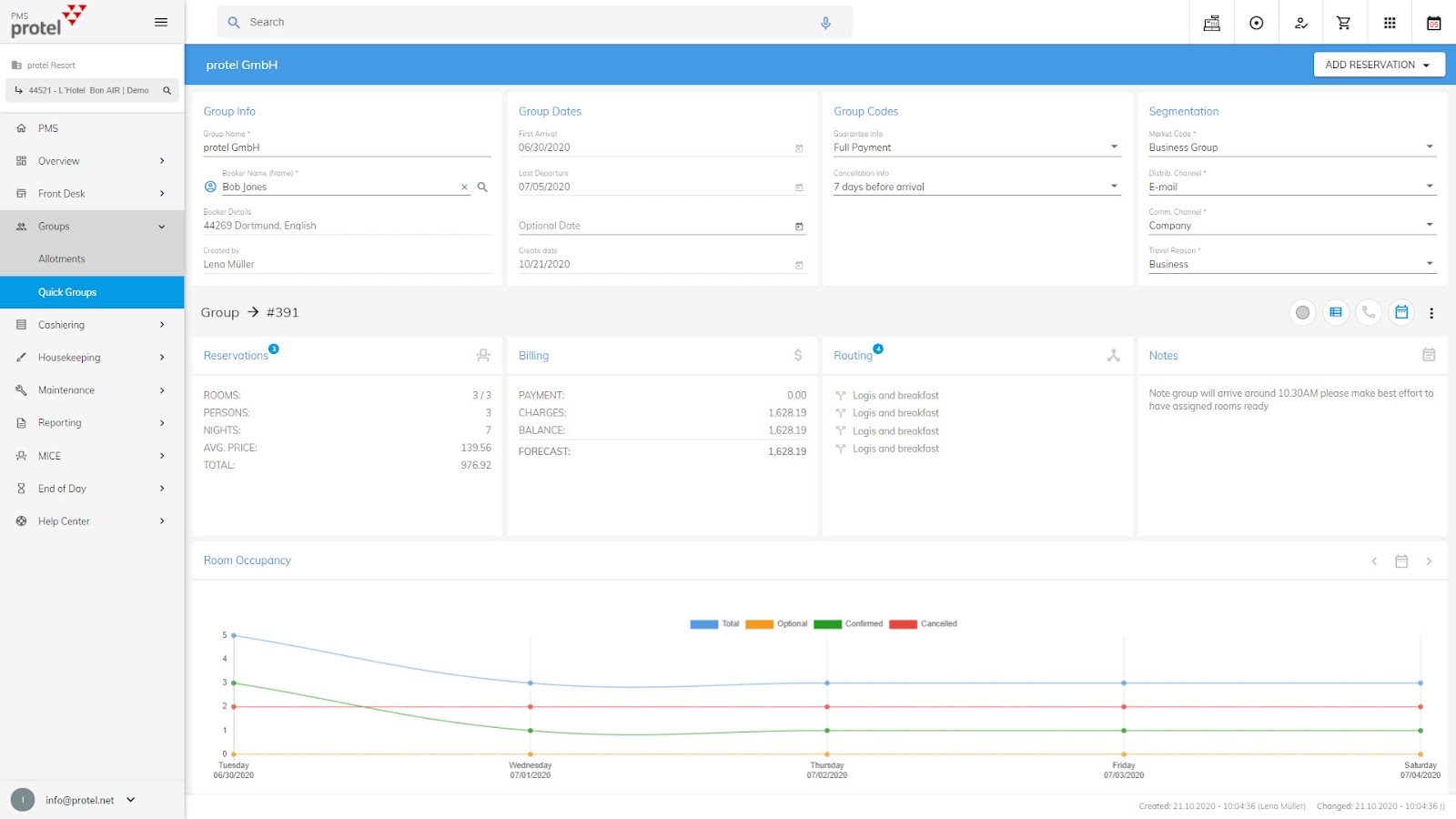The width and height of the screenshot is (1456, 819).
Task: Expand Reporting sidebar item
Action: click(92, 423)
